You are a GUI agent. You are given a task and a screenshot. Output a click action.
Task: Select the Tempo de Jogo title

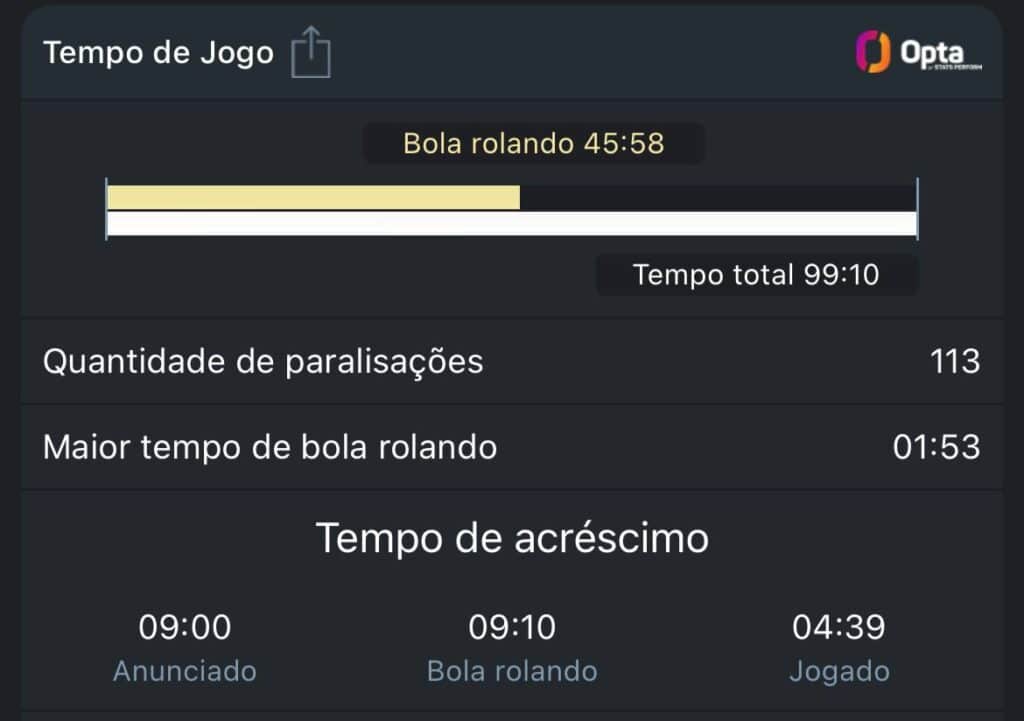158,53
